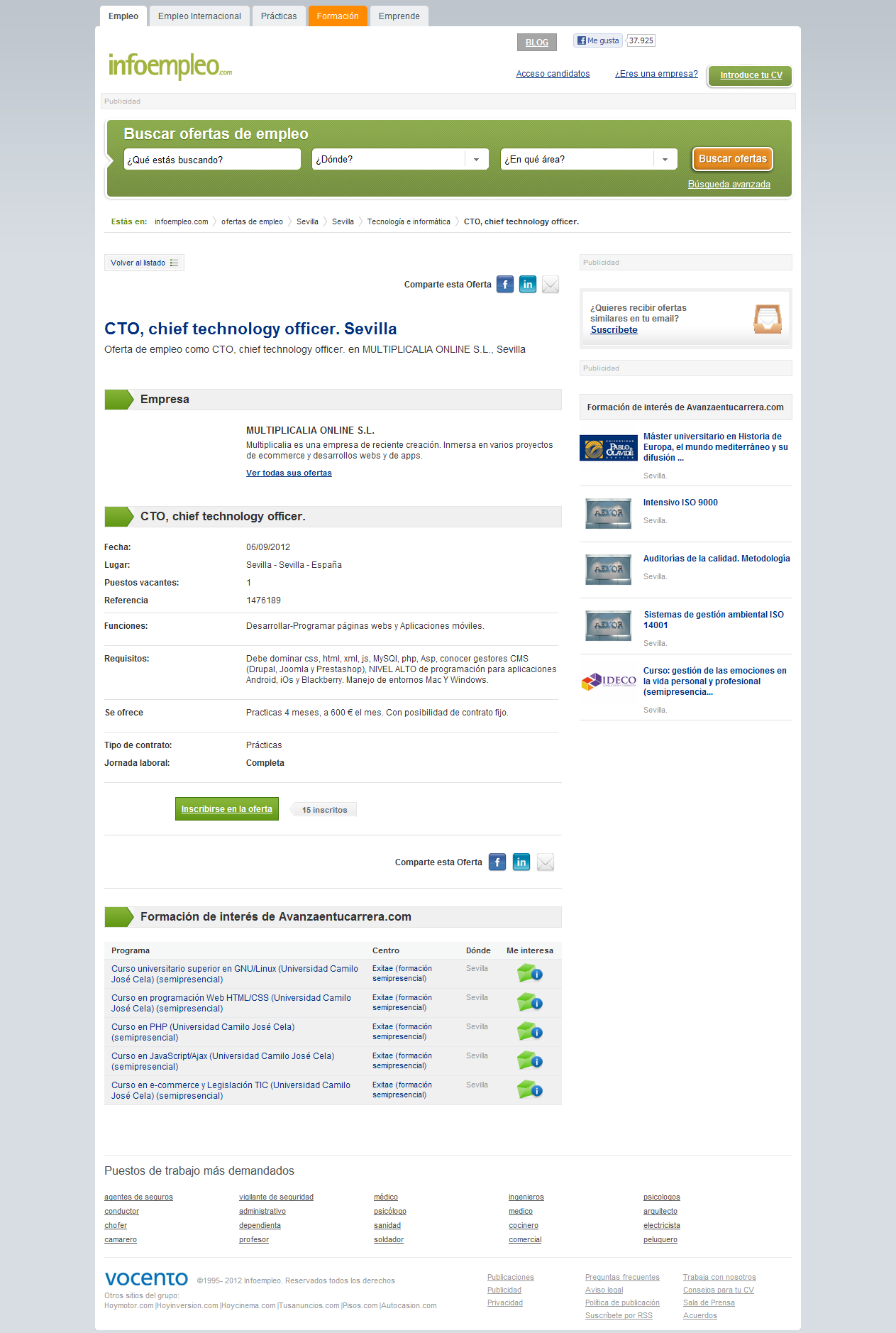Open Curso en JavaScript/Ajax program link

tap(223, 1061)
